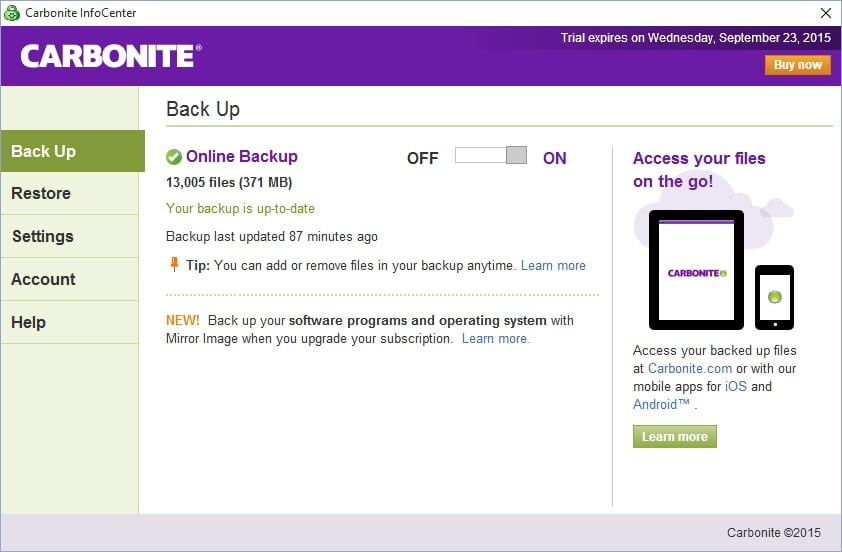
Task: Click the orange pushpin Tip icon
Action: click(174, 265)
